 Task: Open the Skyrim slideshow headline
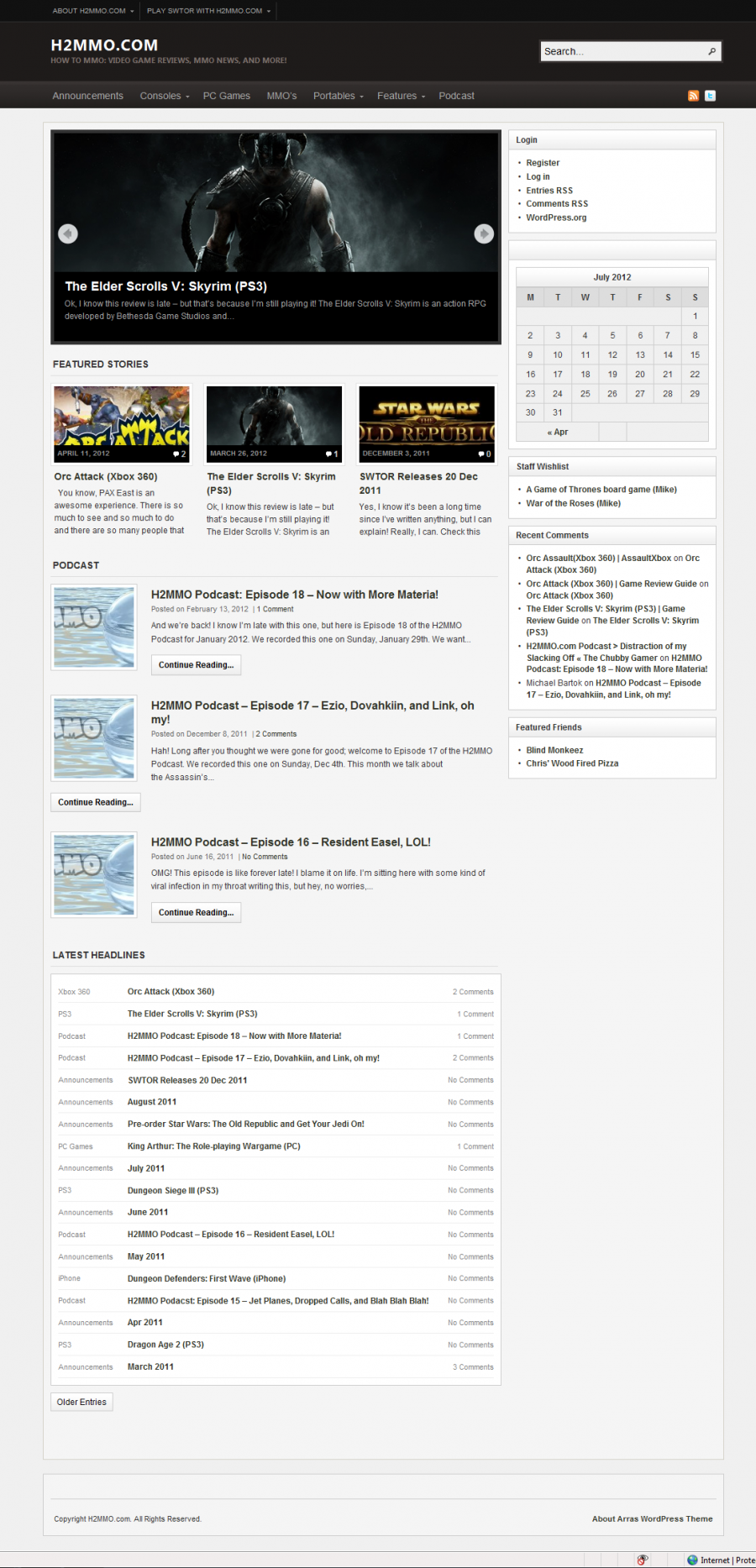(x=166, y=286)
